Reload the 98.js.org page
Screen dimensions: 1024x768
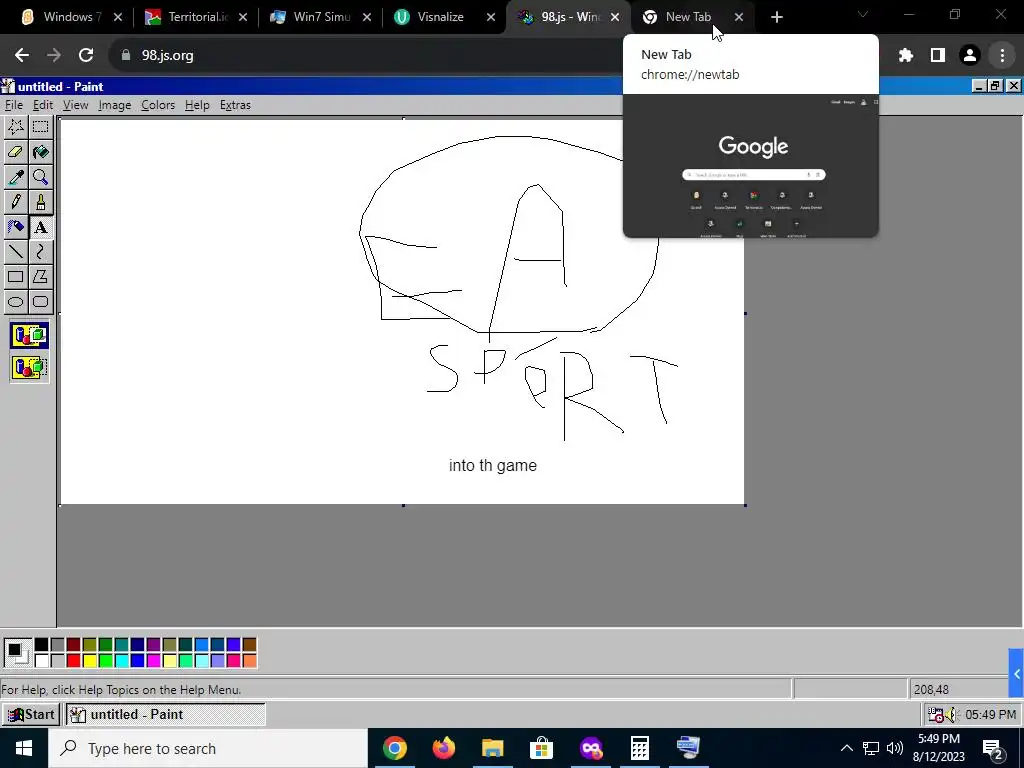click(x=86, y=56)
